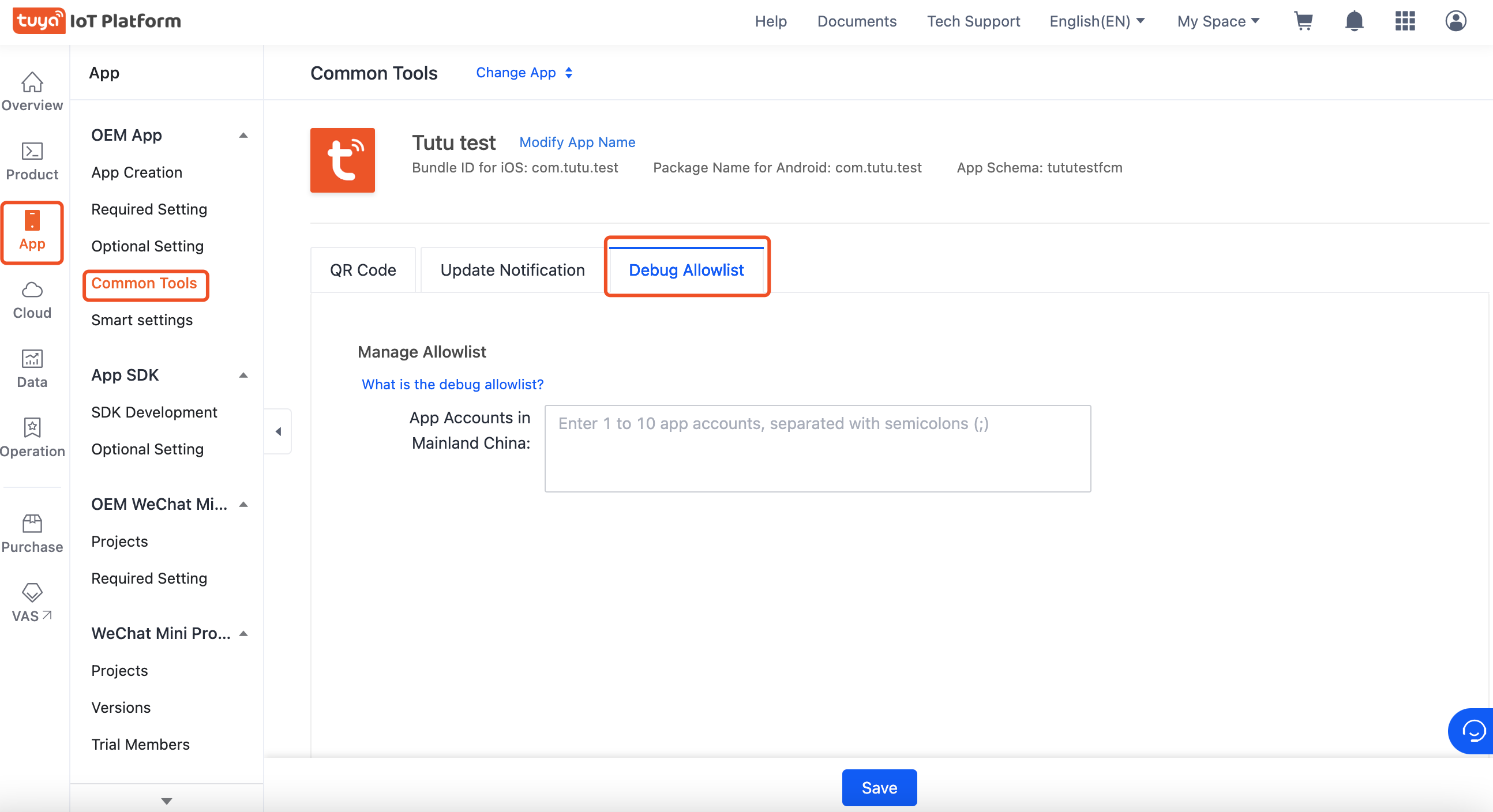Open 'What is the debug allowlist?' link
Screen dimensions: 1493x812
click(x=452, y=384)
